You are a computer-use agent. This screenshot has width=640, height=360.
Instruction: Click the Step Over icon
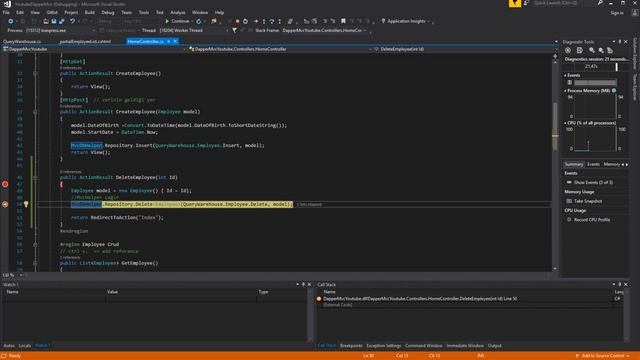coord(271,21)
